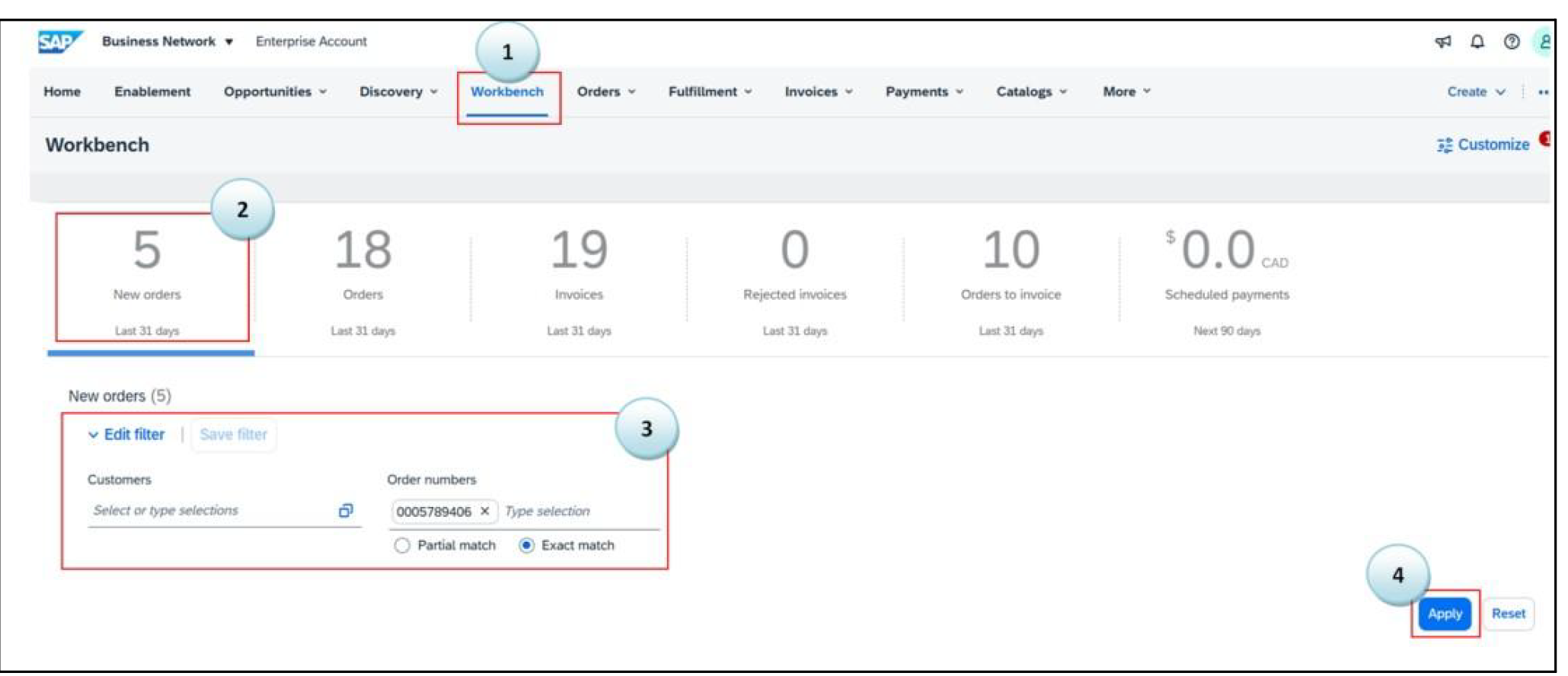This screenshot has height=676, width=1568.
Task: Click the Apply button
Action: coord(1444,614)
